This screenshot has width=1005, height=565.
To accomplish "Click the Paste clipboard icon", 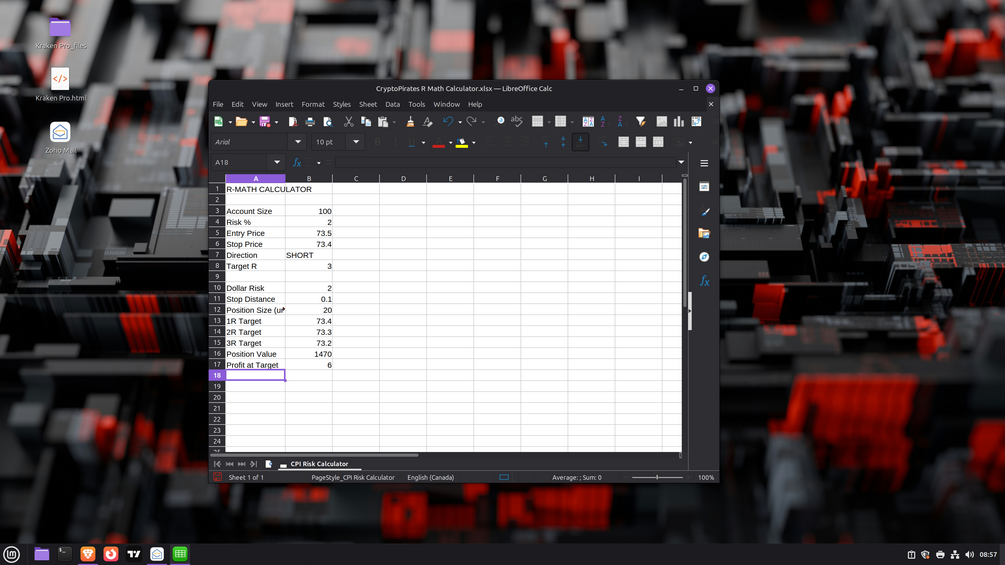I will 383,122.
